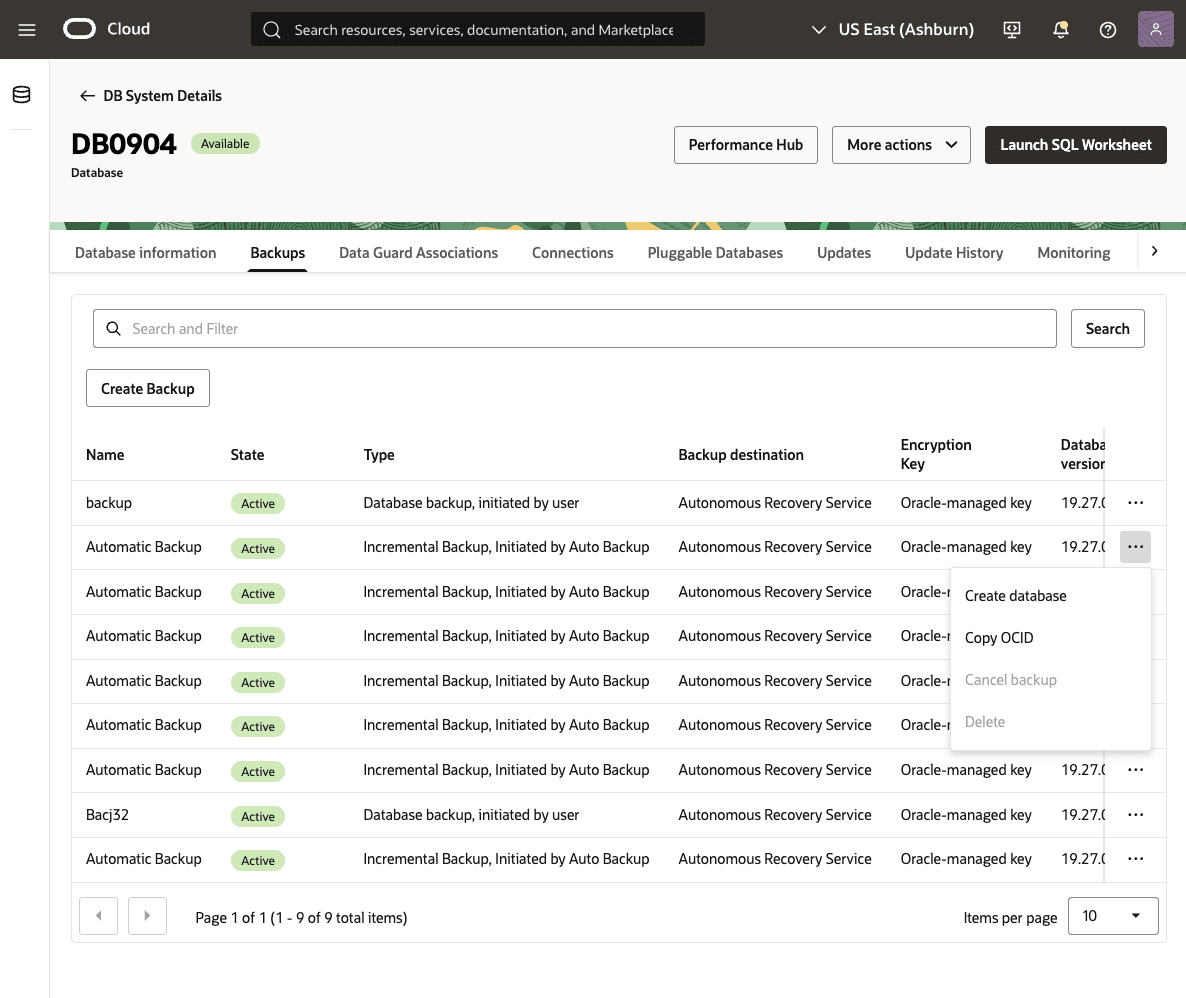Screen dimensions: 1186x998
Task: Open the actions ellipsis for the first backup row
Action: point(1135,502)
